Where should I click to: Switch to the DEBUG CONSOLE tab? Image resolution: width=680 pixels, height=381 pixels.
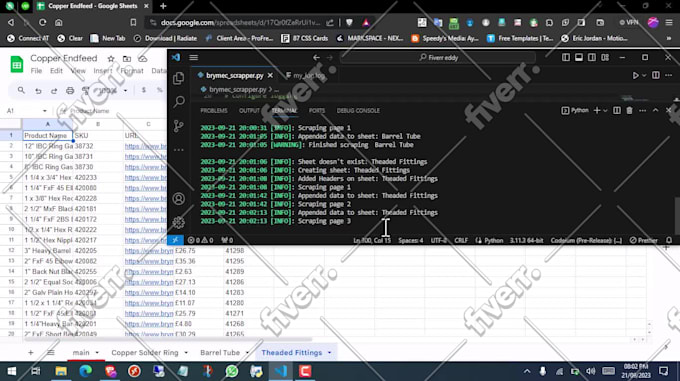click(358, 111)
